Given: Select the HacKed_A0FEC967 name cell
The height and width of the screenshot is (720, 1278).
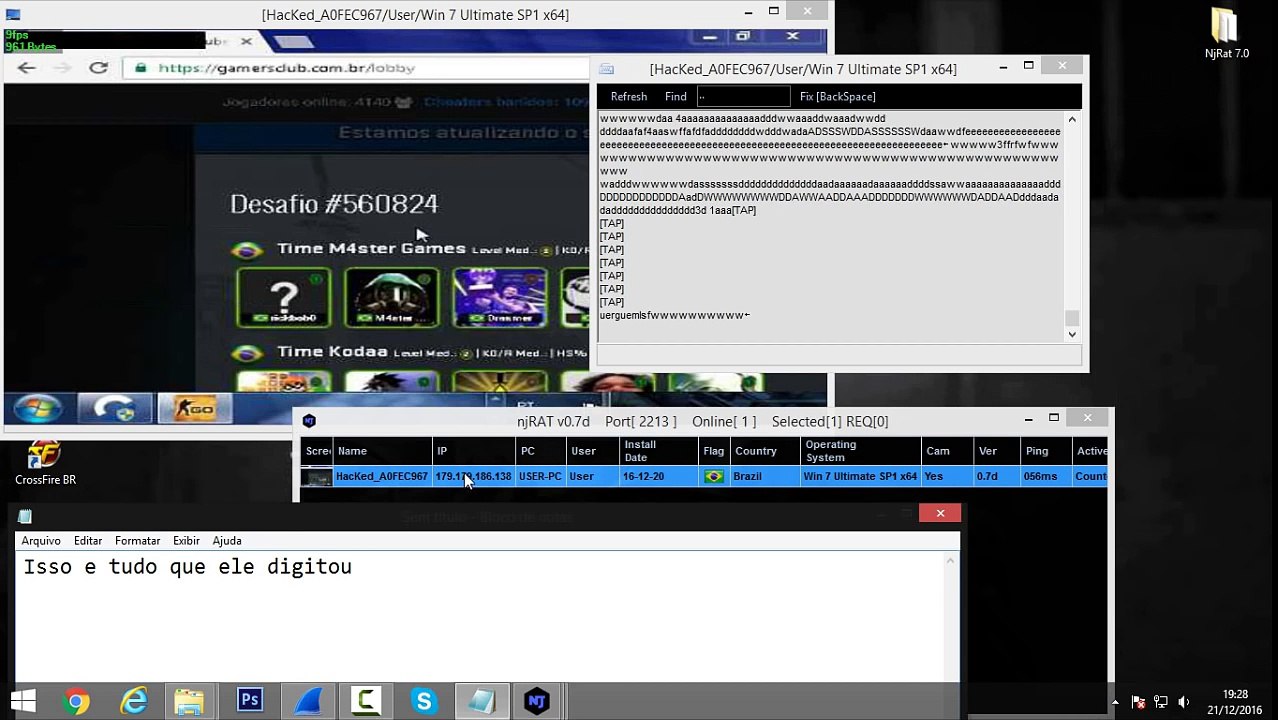Looking at the screenshot, I should point(381,477).
